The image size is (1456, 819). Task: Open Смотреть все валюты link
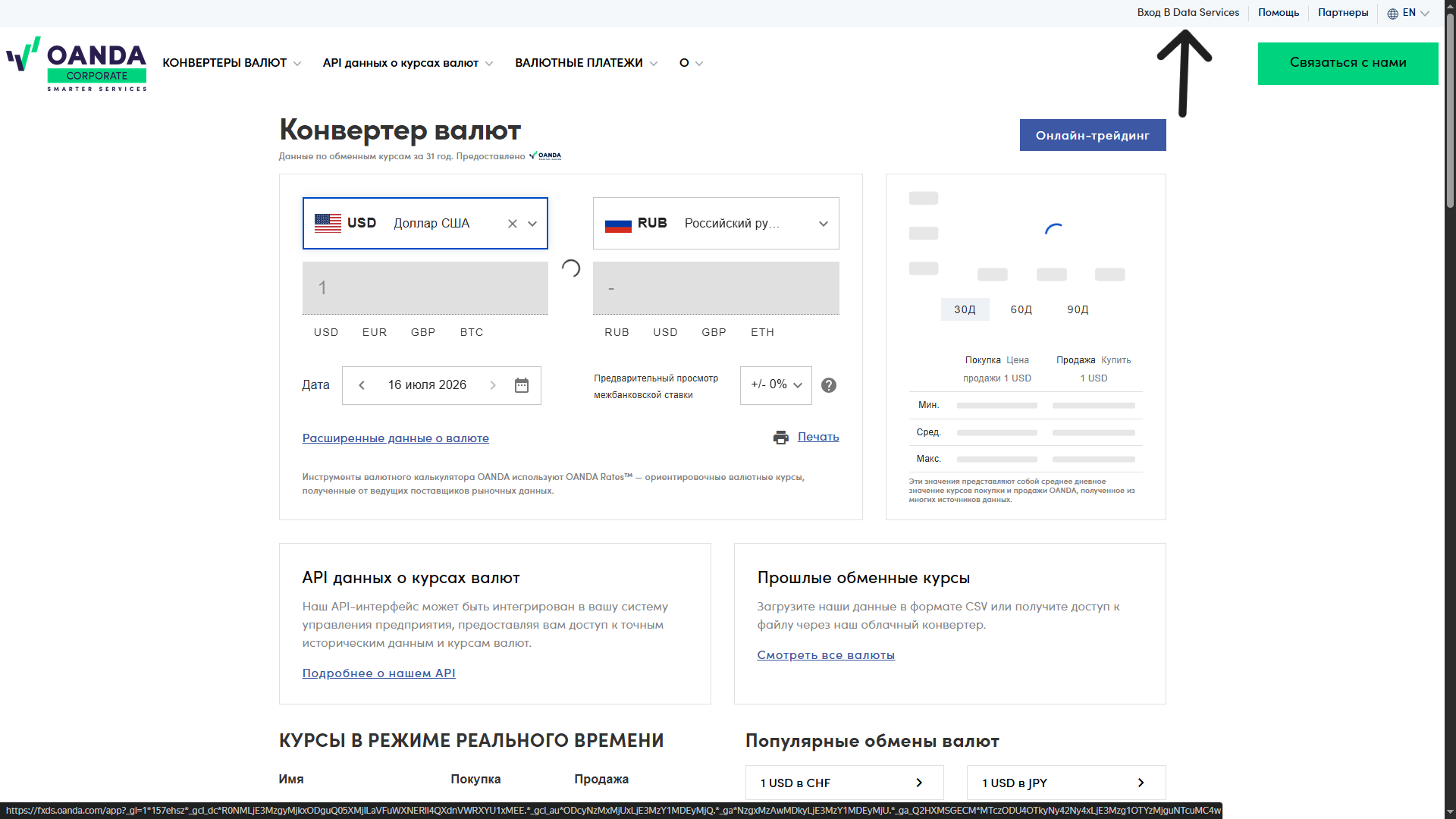coord(826,655)
